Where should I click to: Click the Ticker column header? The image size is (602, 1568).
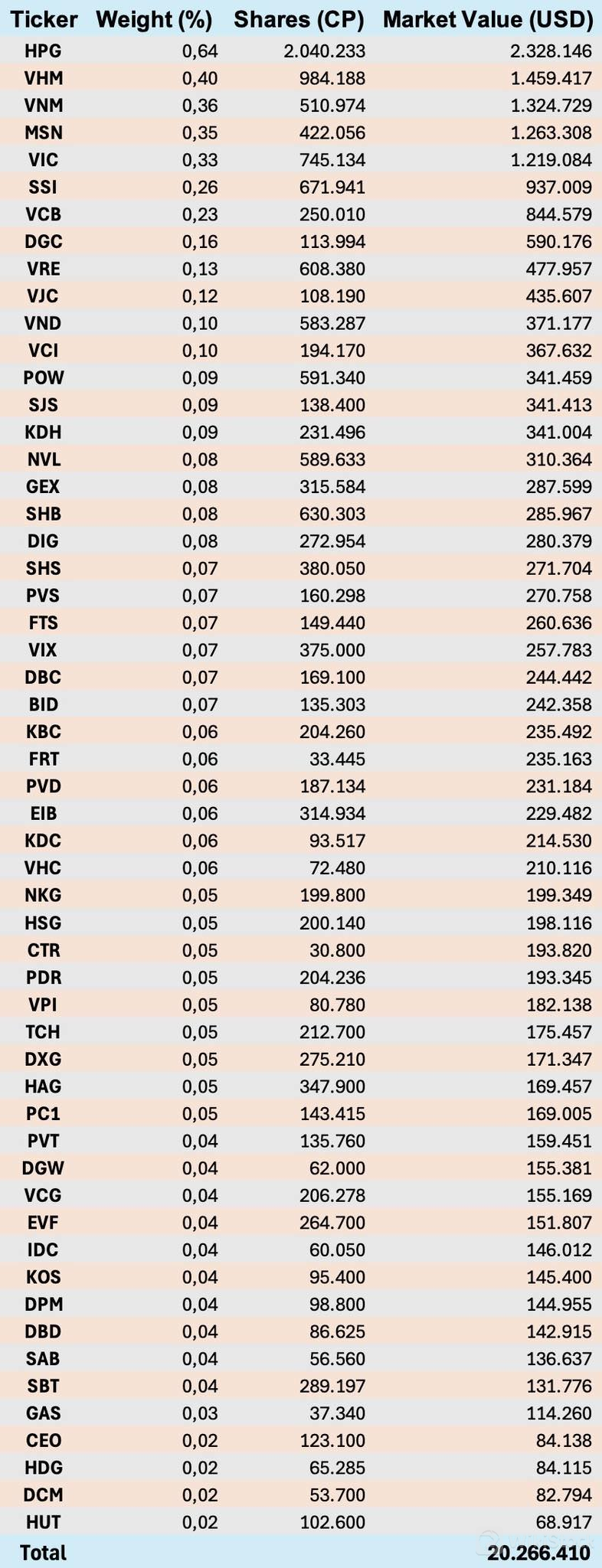43,20
